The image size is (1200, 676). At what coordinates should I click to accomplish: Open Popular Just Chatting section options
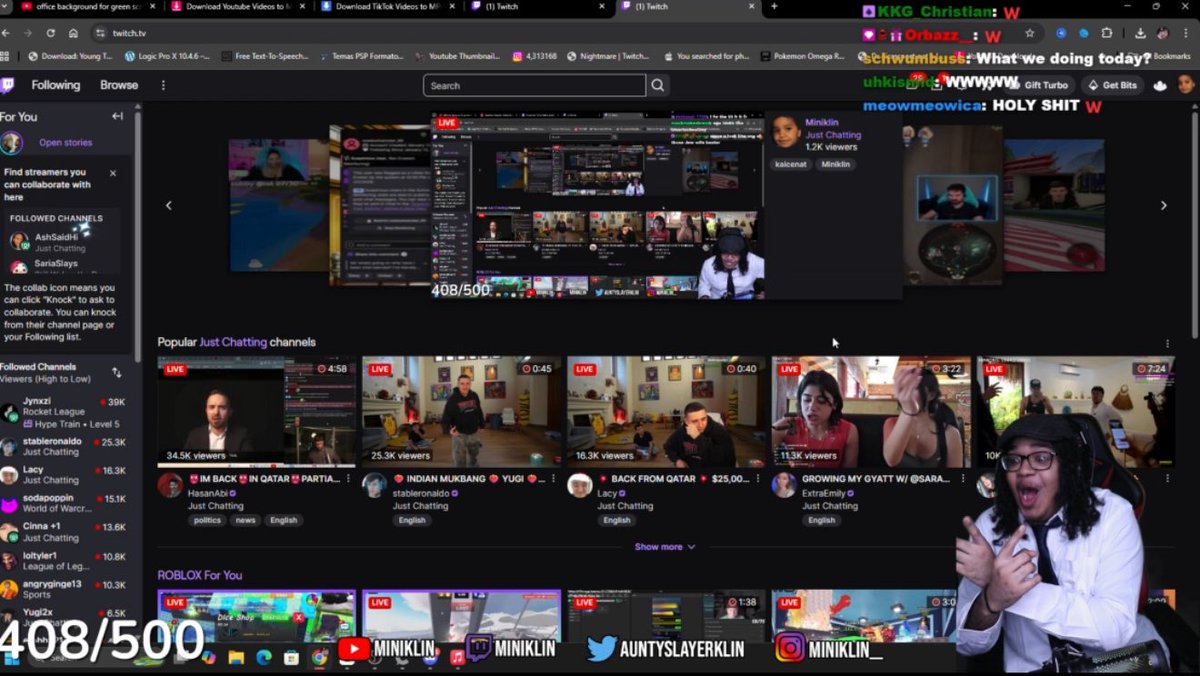tap(1167, 343)
